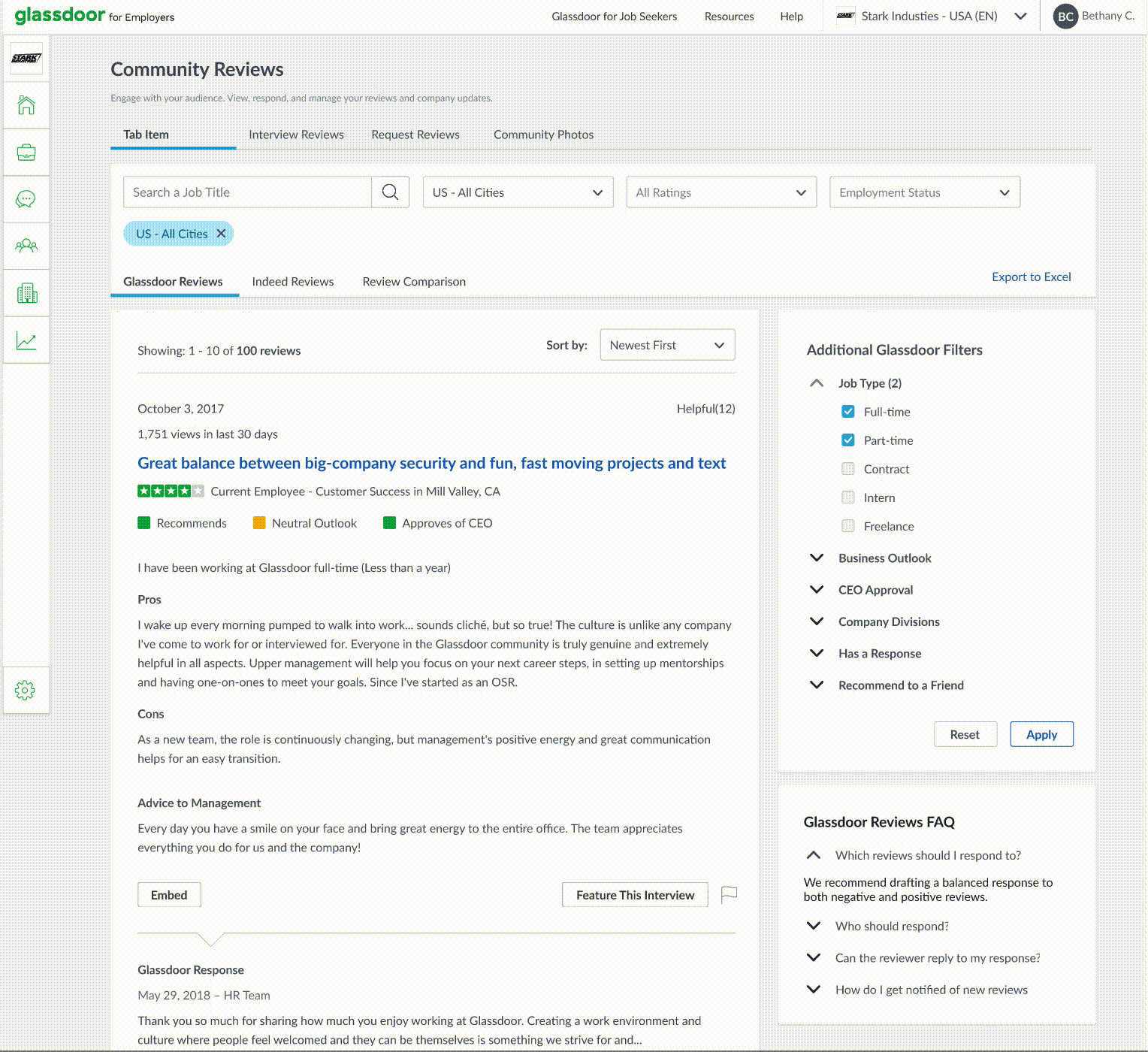Remove the US - All Cities filter chip
Image resolution: width=1148 pixels, height=1052 pixels.
221,234
